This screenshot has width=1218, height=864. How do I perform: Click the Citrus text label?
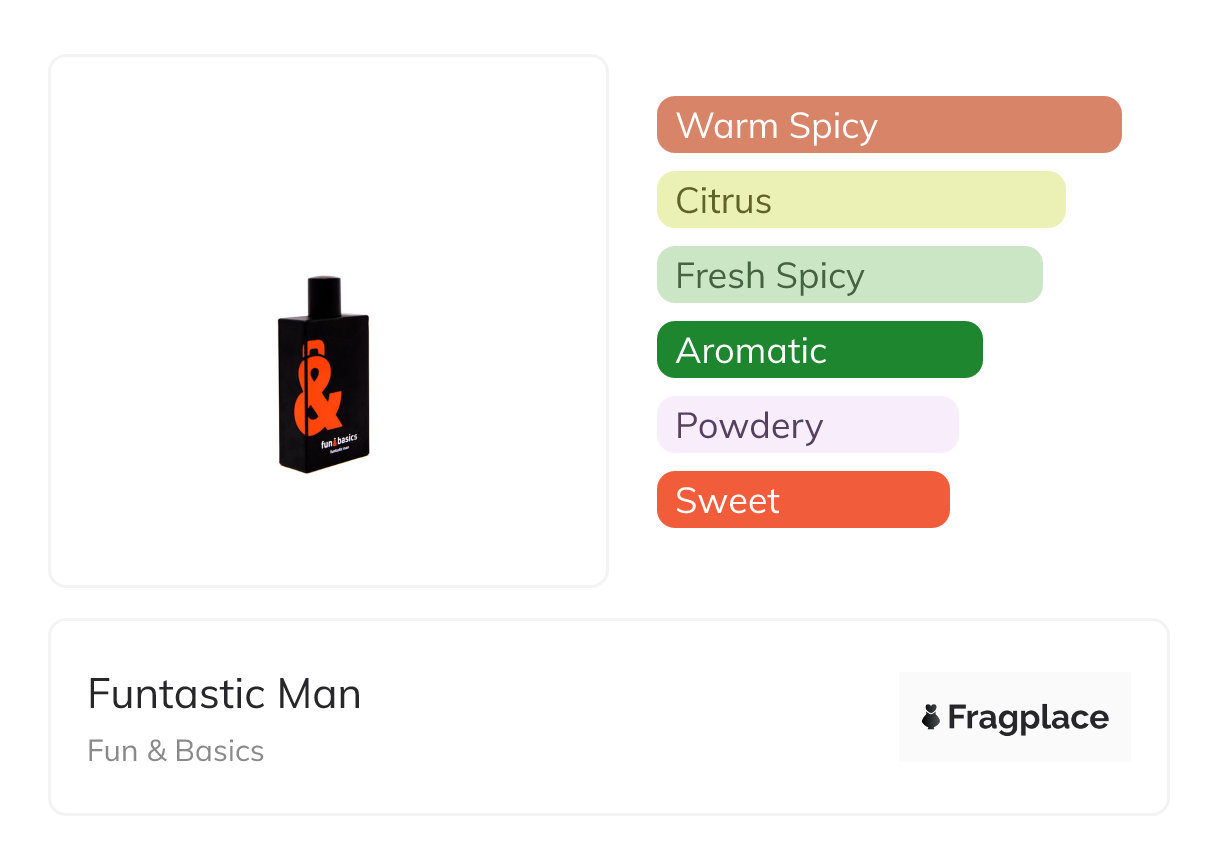tap(723, 201)
